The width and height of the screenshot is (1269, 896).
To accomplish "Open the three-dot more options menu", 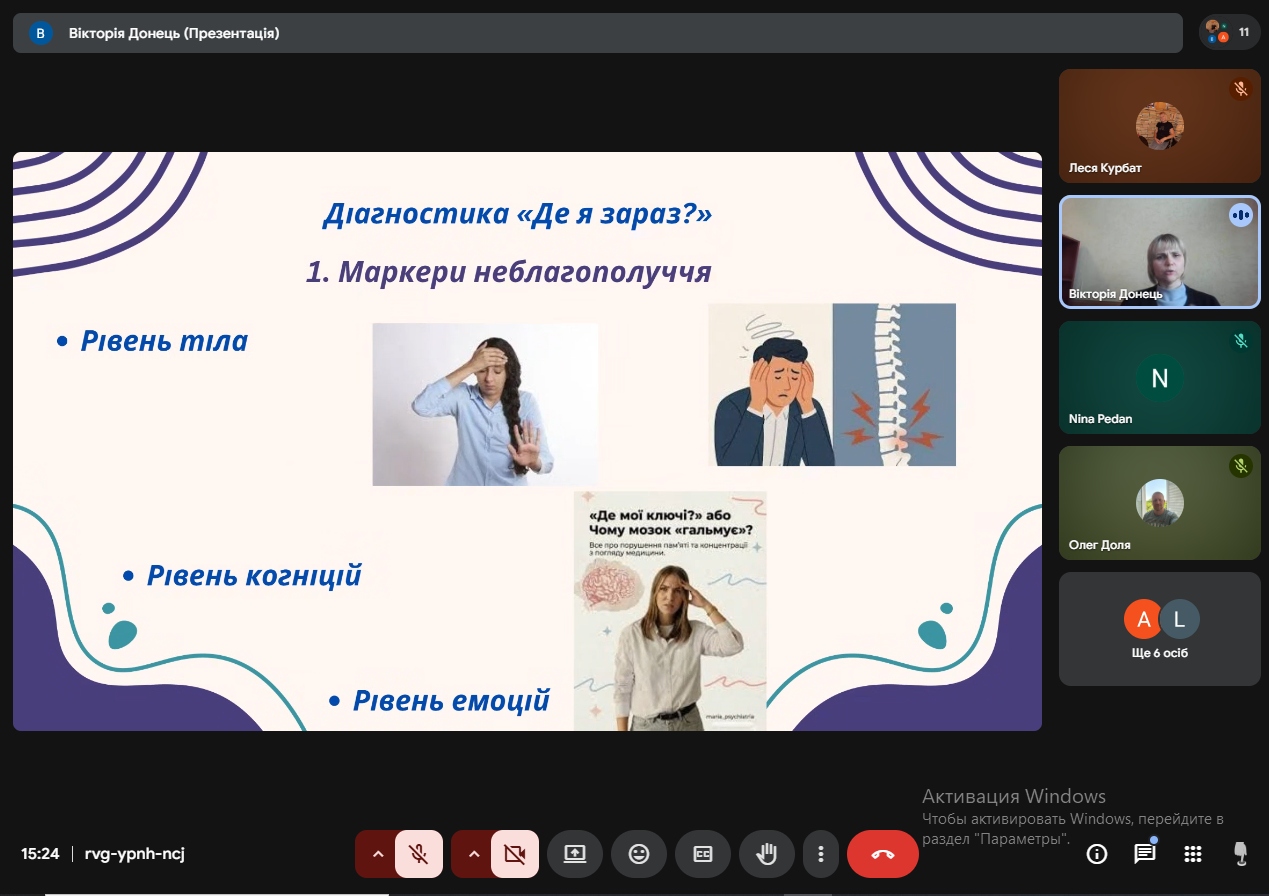I will click(x=820, y=854).
